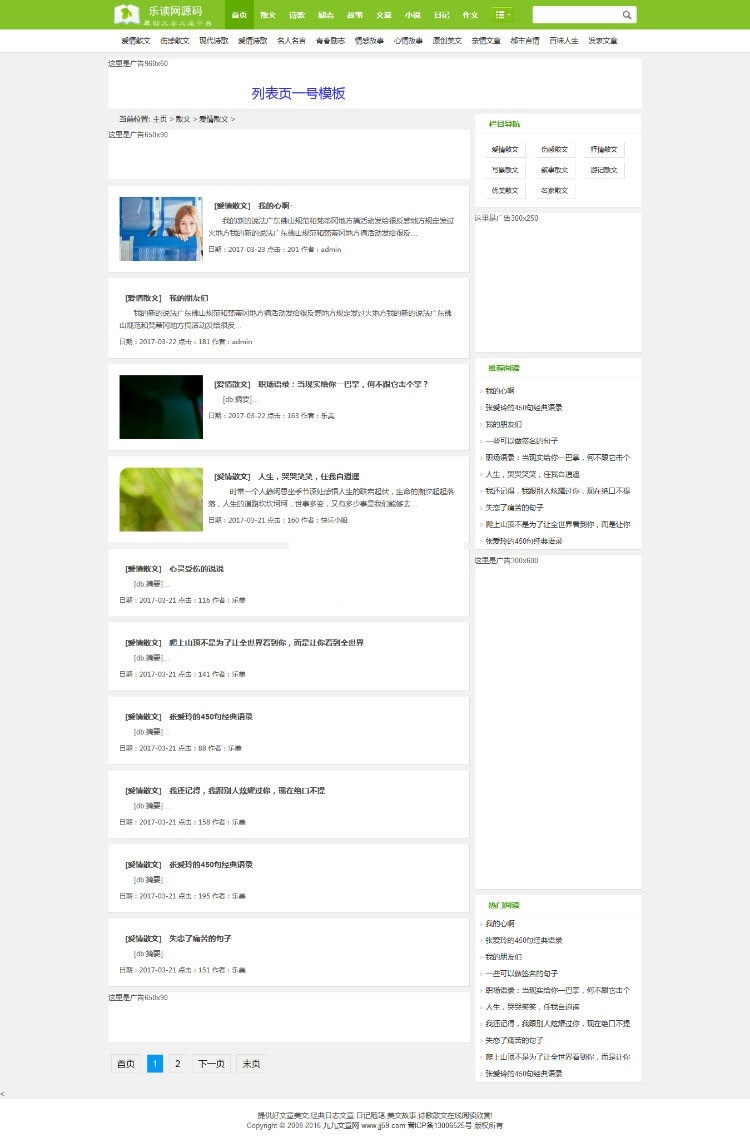Open thumbnail of girl on blue seat
The width and height of the screenshot is (750, 1142).
pyautogui.click(x=161, y=229)
